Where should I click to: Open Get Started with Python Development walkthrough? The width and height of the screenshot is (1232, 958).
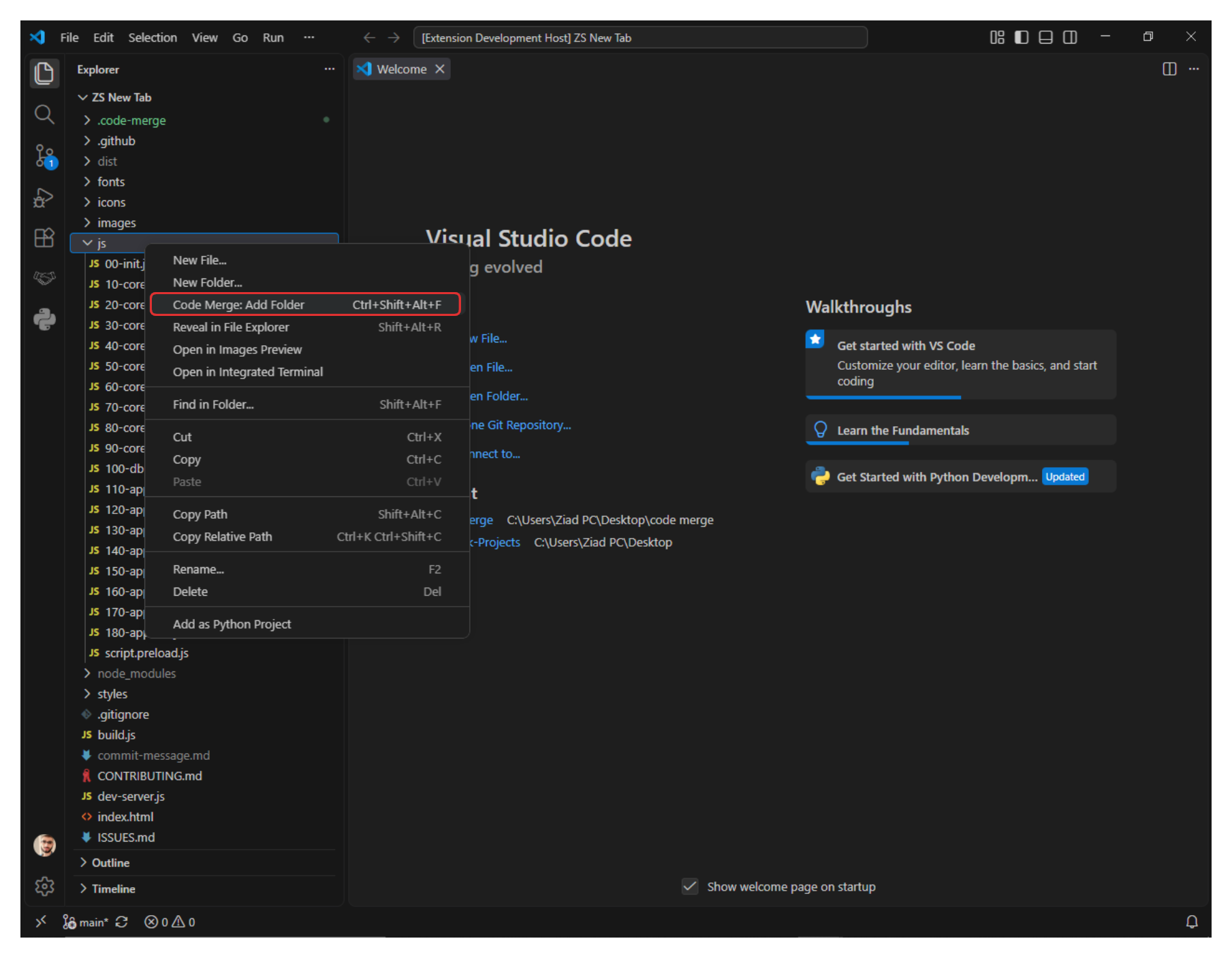[x=961, y=477]
